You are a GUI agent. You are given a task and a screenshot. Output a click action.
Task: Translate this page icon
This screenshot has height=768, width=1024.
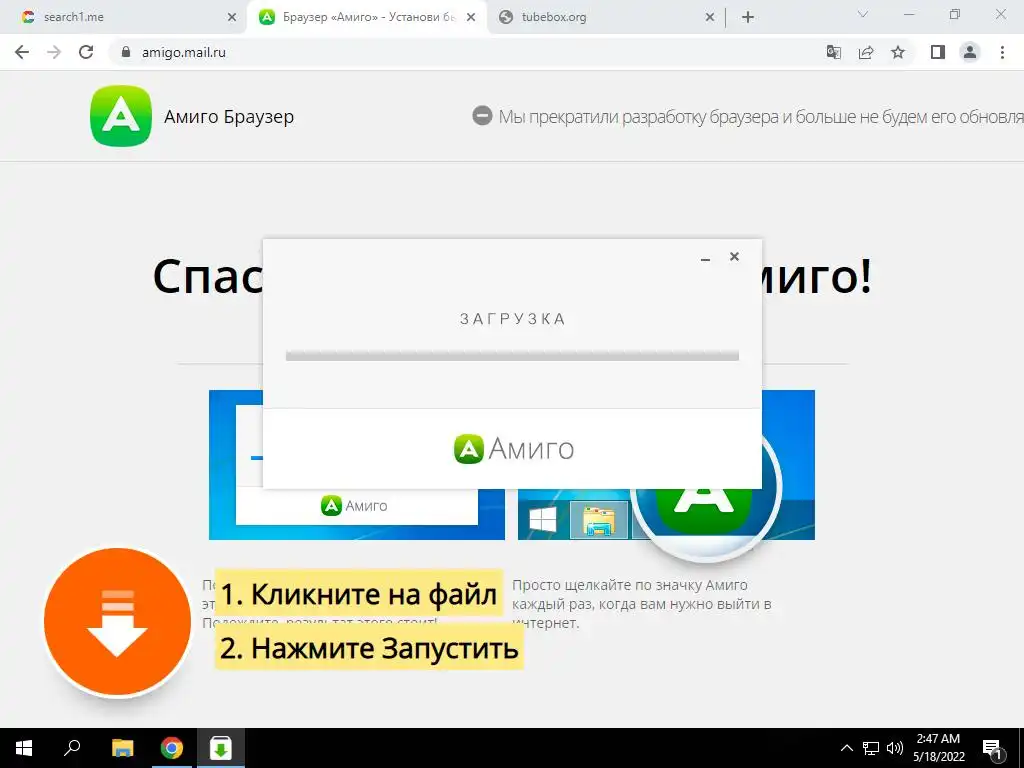click(x=833, y=52)
